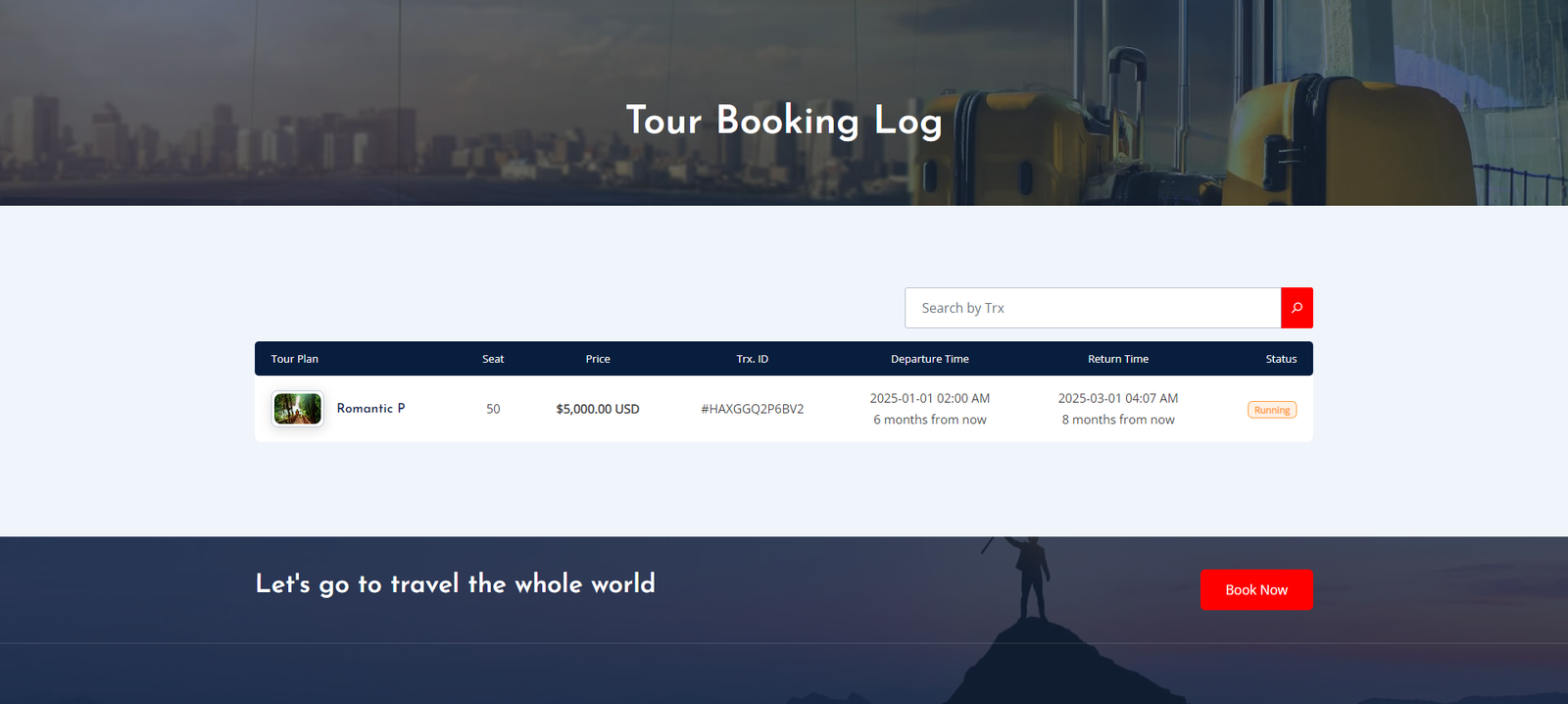Click the Price column header

pyautogui.click(x=598, y=359)
